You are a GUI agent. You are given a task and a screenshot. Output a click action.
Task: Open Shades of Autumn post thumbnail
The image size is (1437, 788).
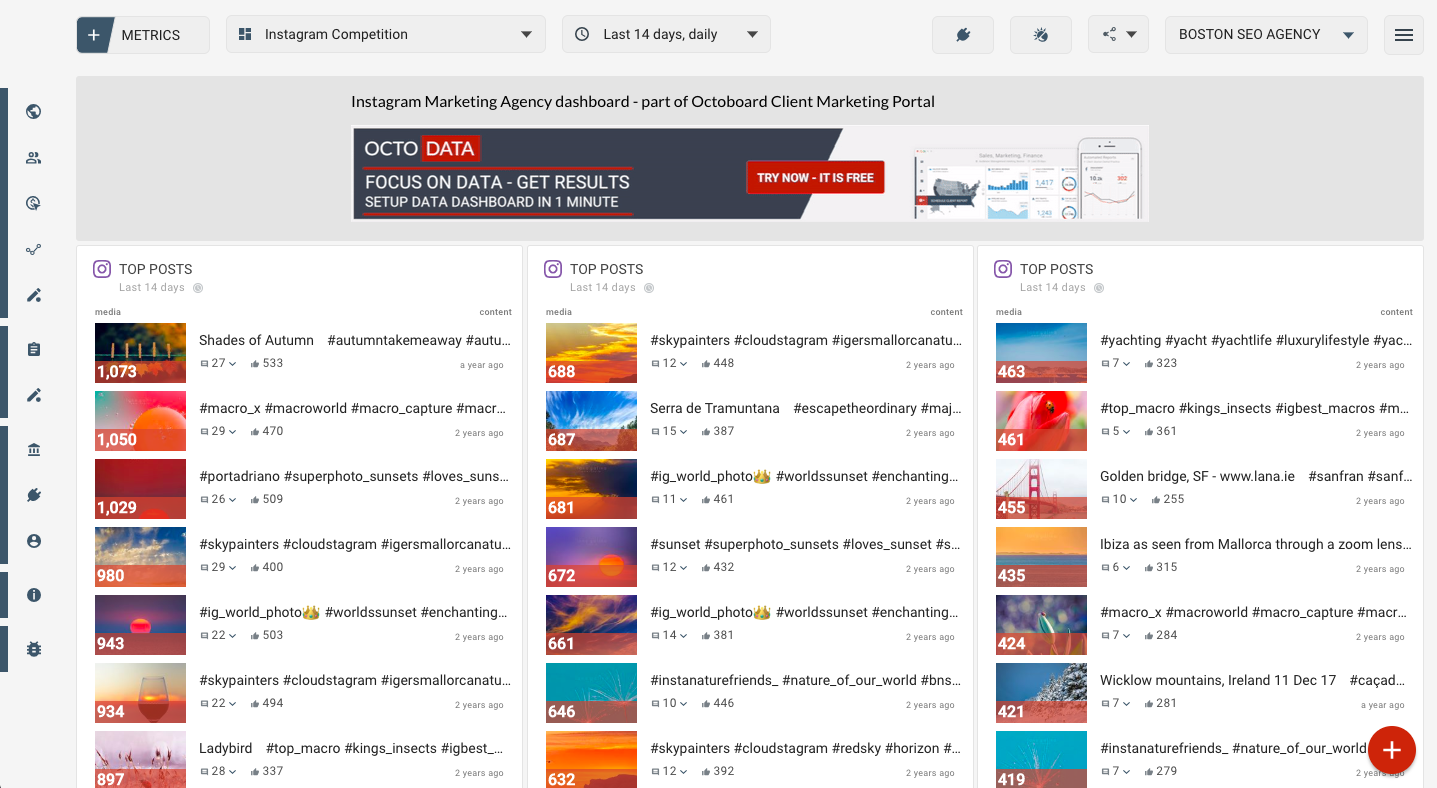point(140,352)
